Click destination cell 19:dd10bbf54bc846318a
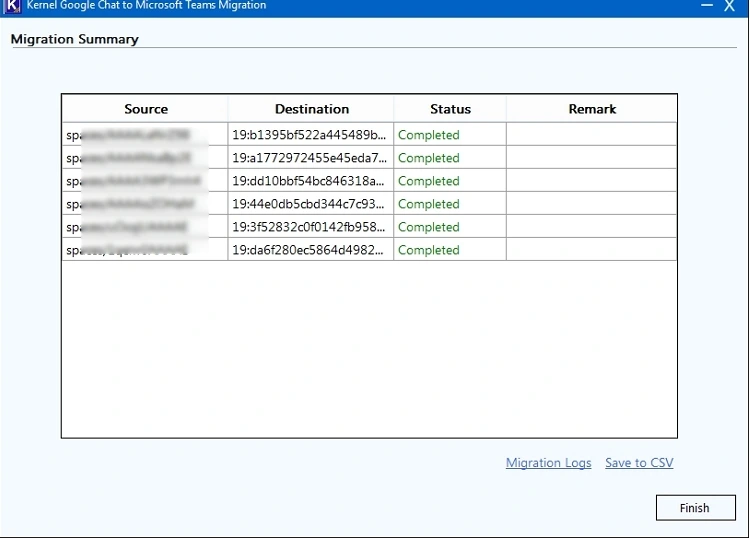 tap(309, 181)
